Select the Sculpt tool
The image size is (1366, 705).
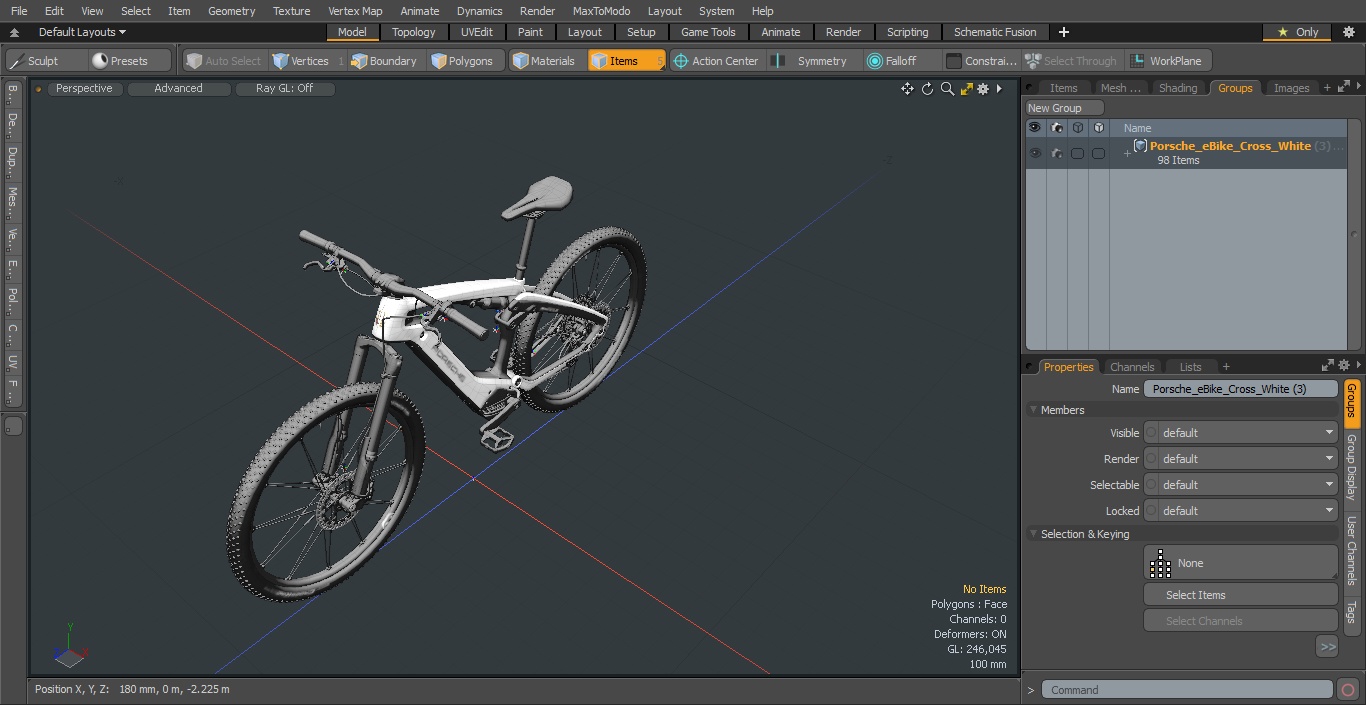coord(46,61)
